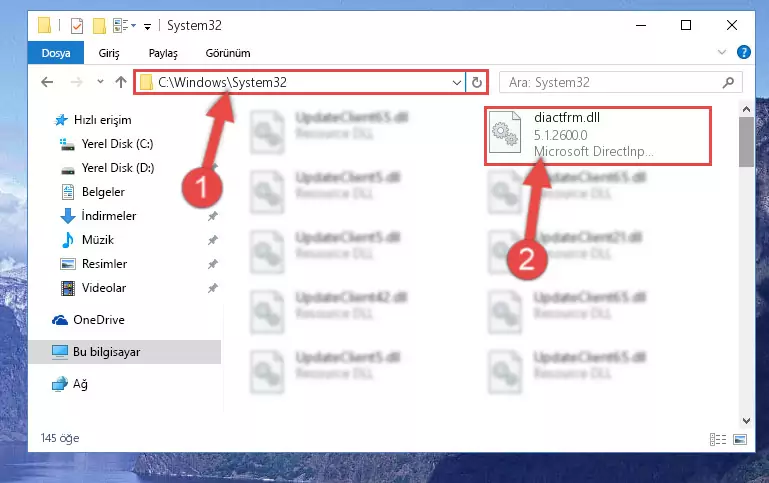The width and height of the screenshot is (769, 483).
Task: Click the vertical scrollbar thumb
Action: [746, 142]
